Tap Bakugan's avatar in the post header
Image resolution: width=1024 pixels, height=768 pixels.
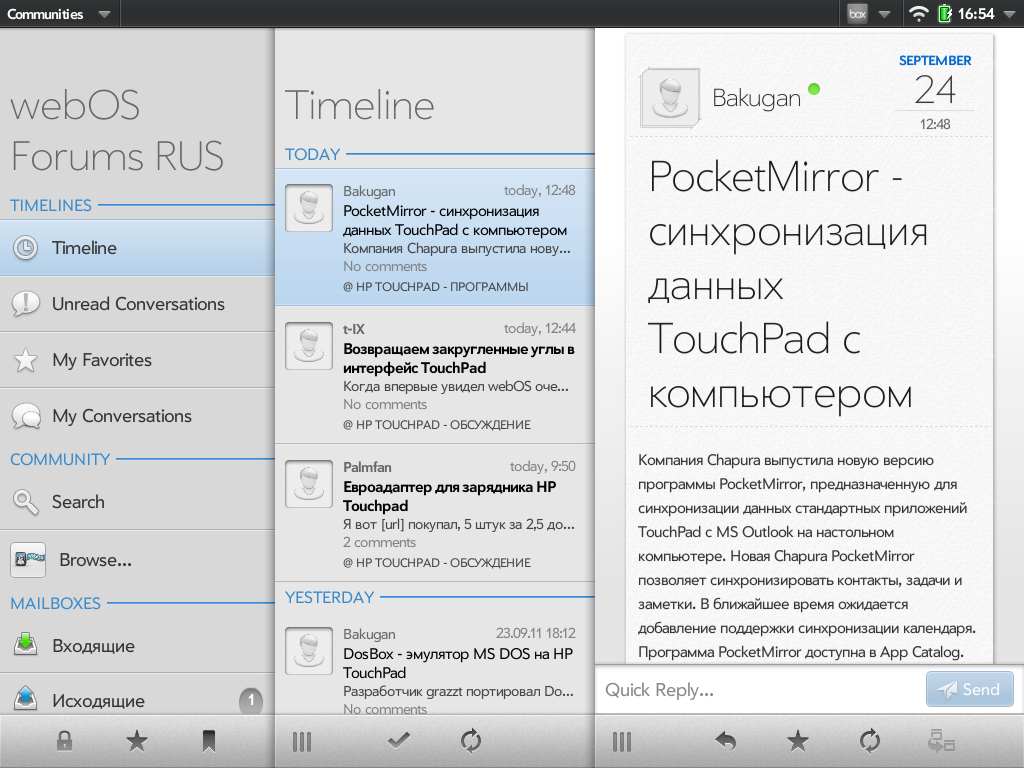click(669, 98)
